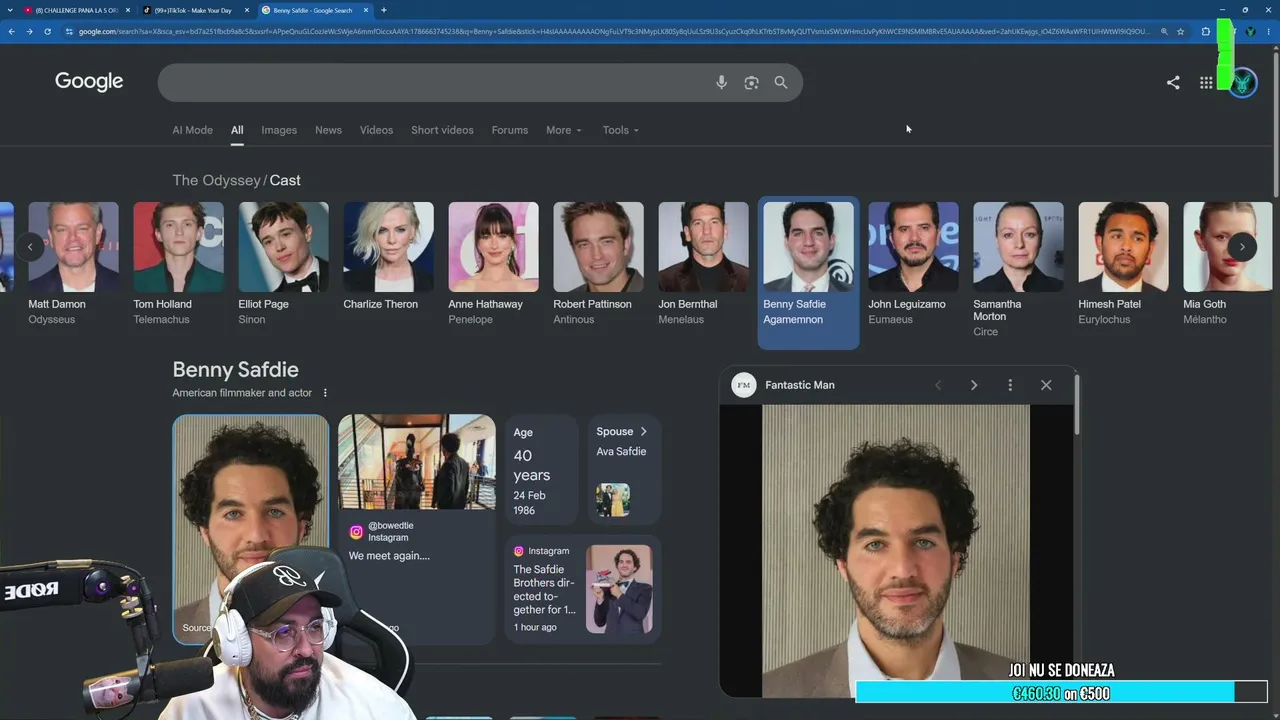Select Benny Safdie Agamemnon cast card

[808, 273]
